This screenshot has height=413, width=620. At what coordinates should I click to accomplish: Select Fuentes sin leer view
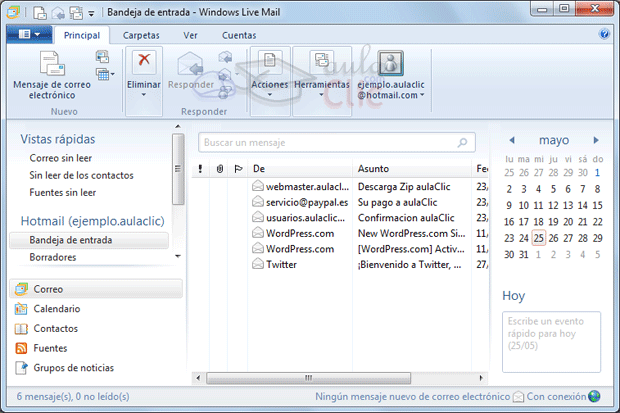62,193
